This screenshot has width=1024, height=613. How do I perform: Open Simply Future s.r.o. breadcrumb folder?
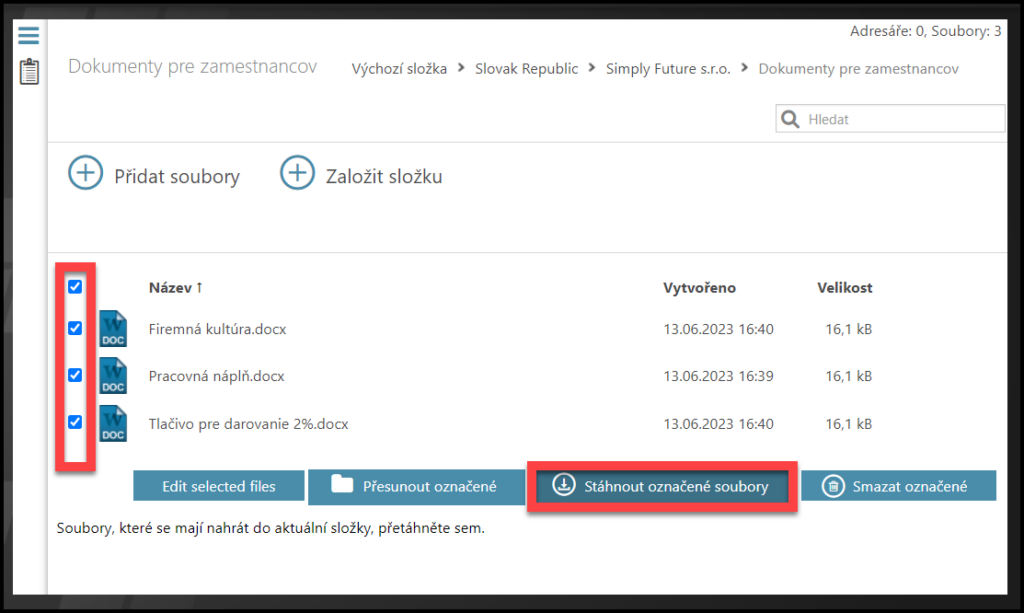point(668,69)
